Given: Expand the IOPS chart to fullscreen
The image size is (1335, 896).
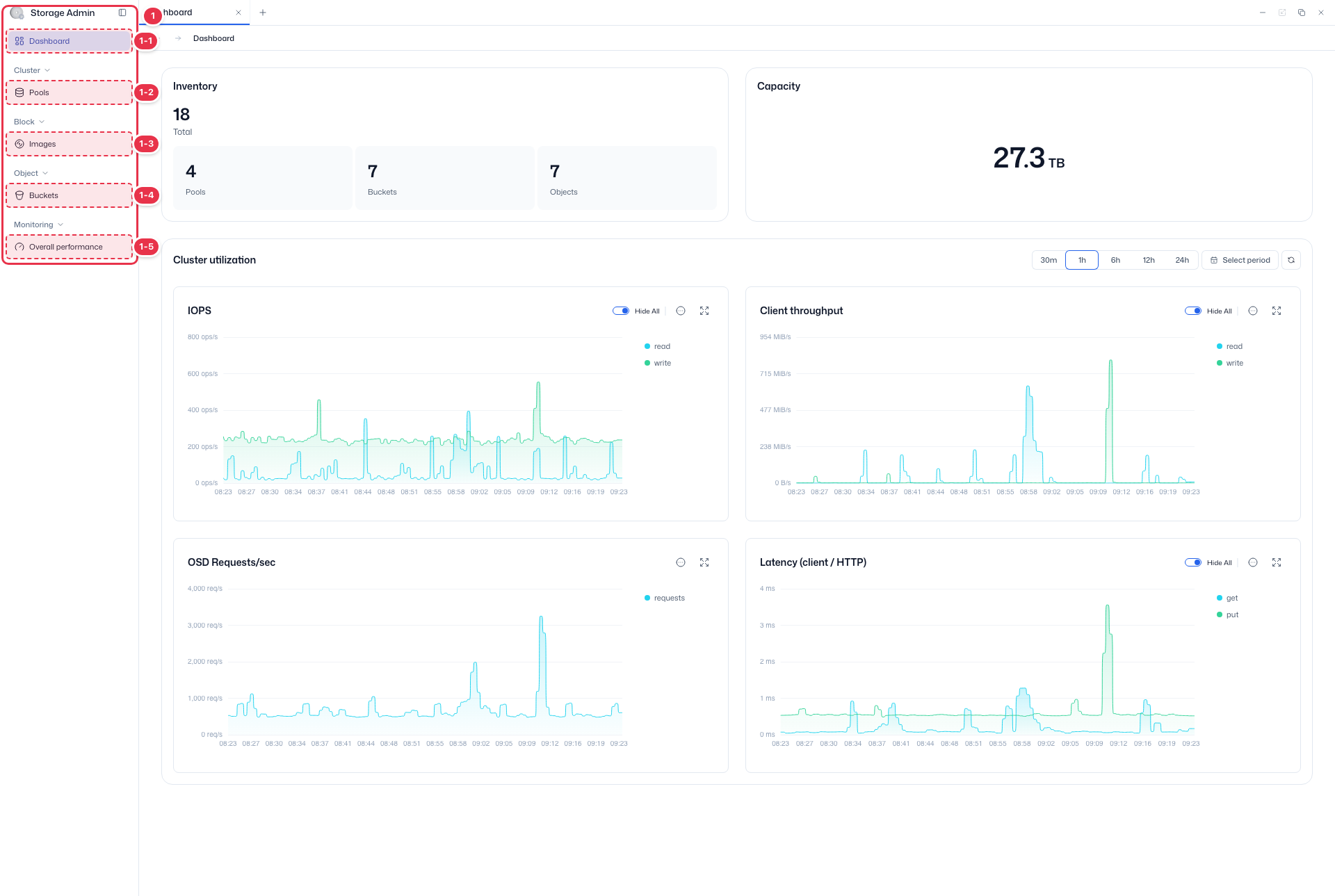Looking at the screenshot, I should click(704, 311).
